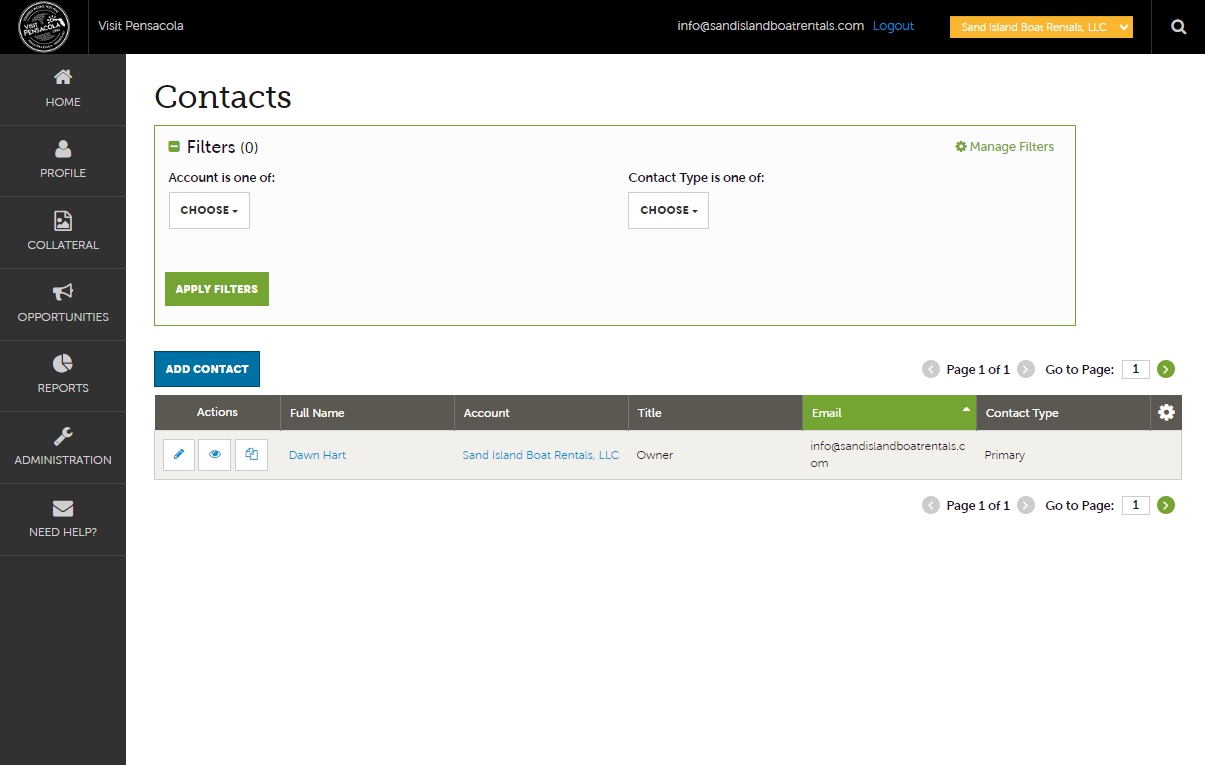Viewport: 1205px width, 765px height.
Task: Click top next page arrow beside Page 1 of 1
Action: 1026,369
